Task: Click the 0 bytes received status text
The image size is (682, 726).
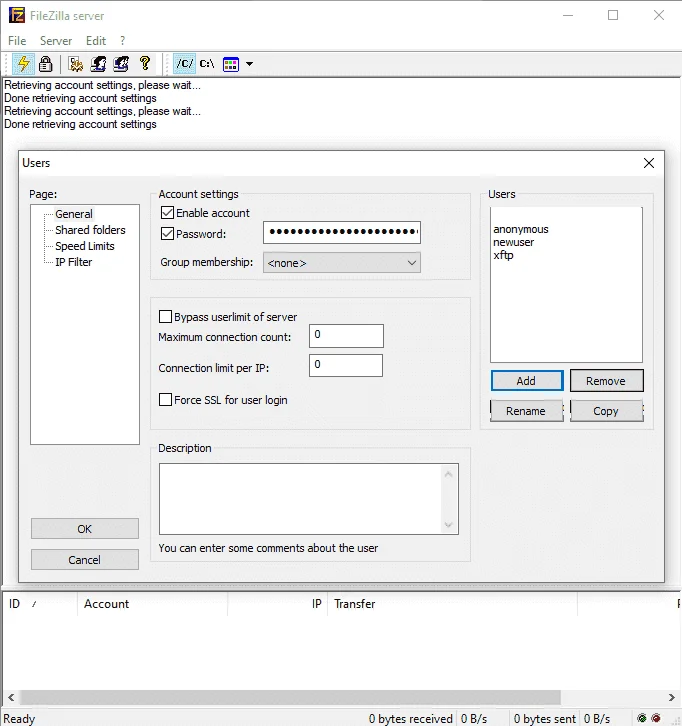Action: click(411, 719)
